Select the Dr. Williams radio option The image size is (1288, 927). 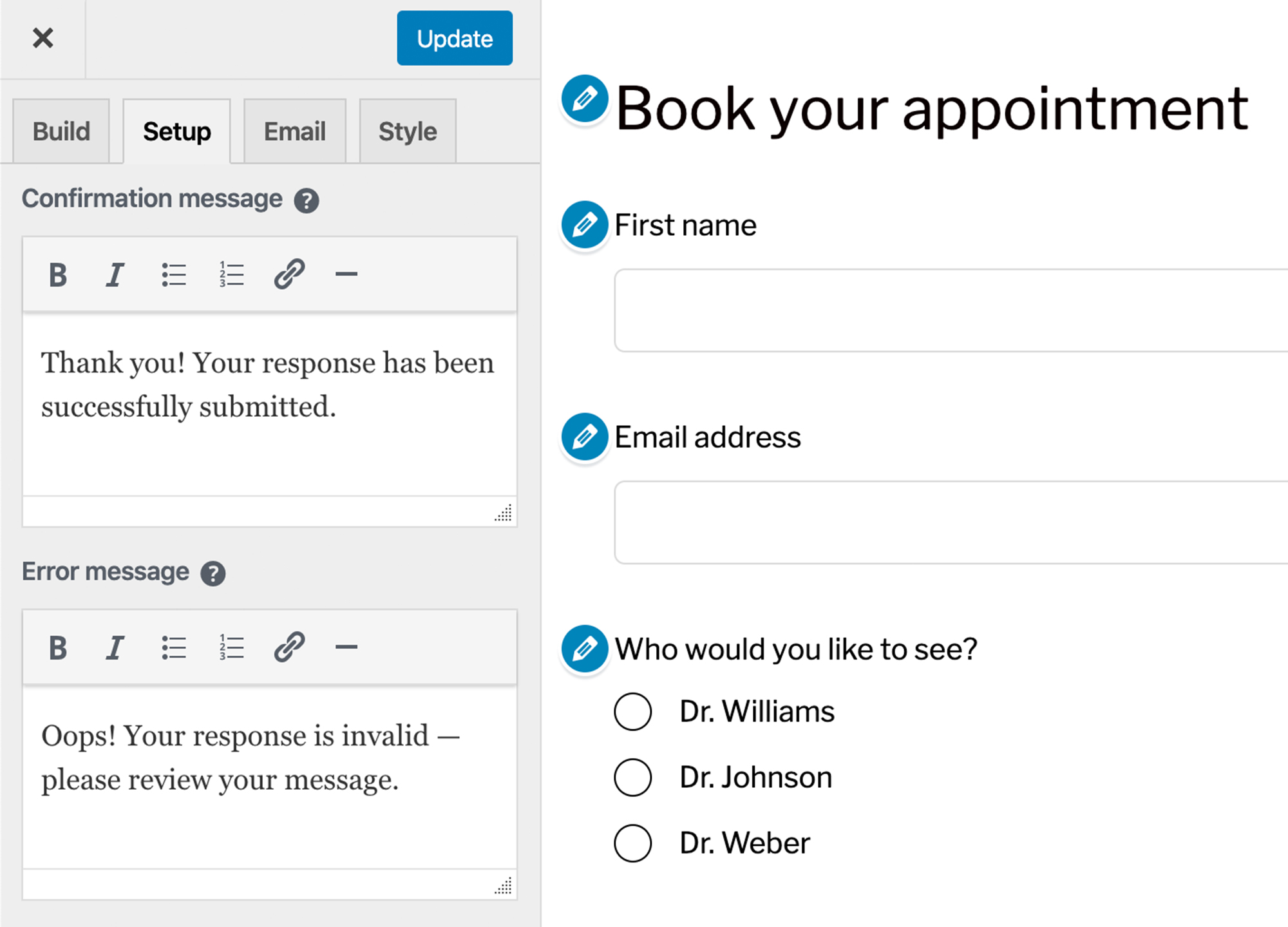coord(632,712)
